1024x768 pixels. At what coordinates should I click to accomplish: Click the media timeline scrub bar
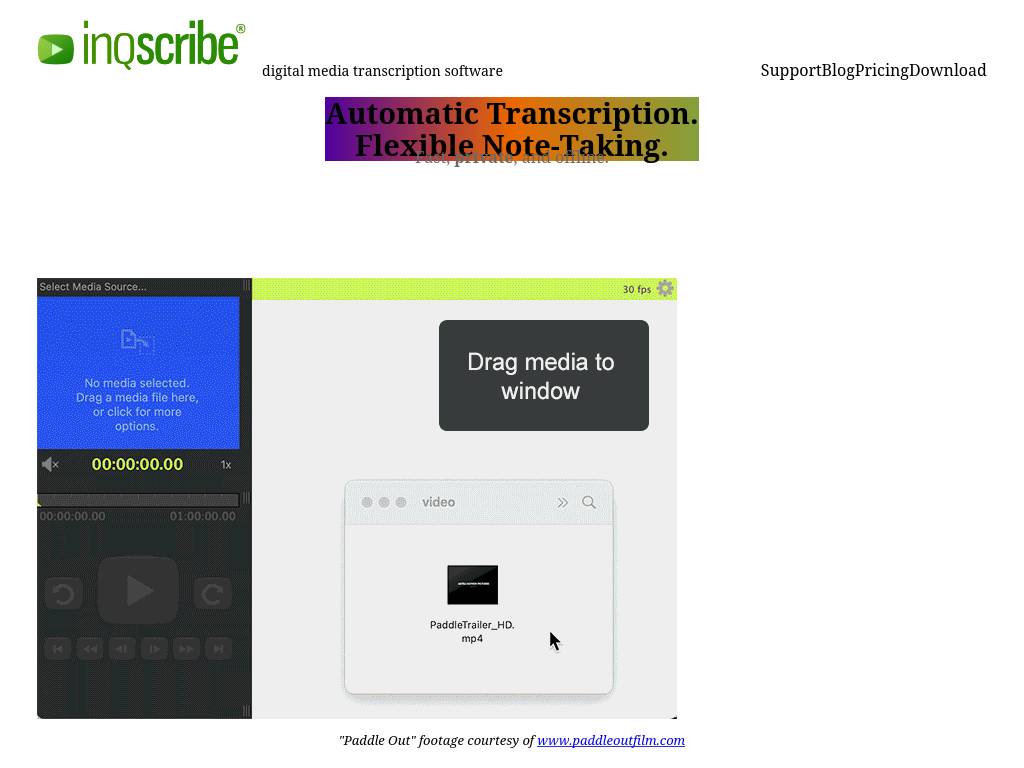138,500
